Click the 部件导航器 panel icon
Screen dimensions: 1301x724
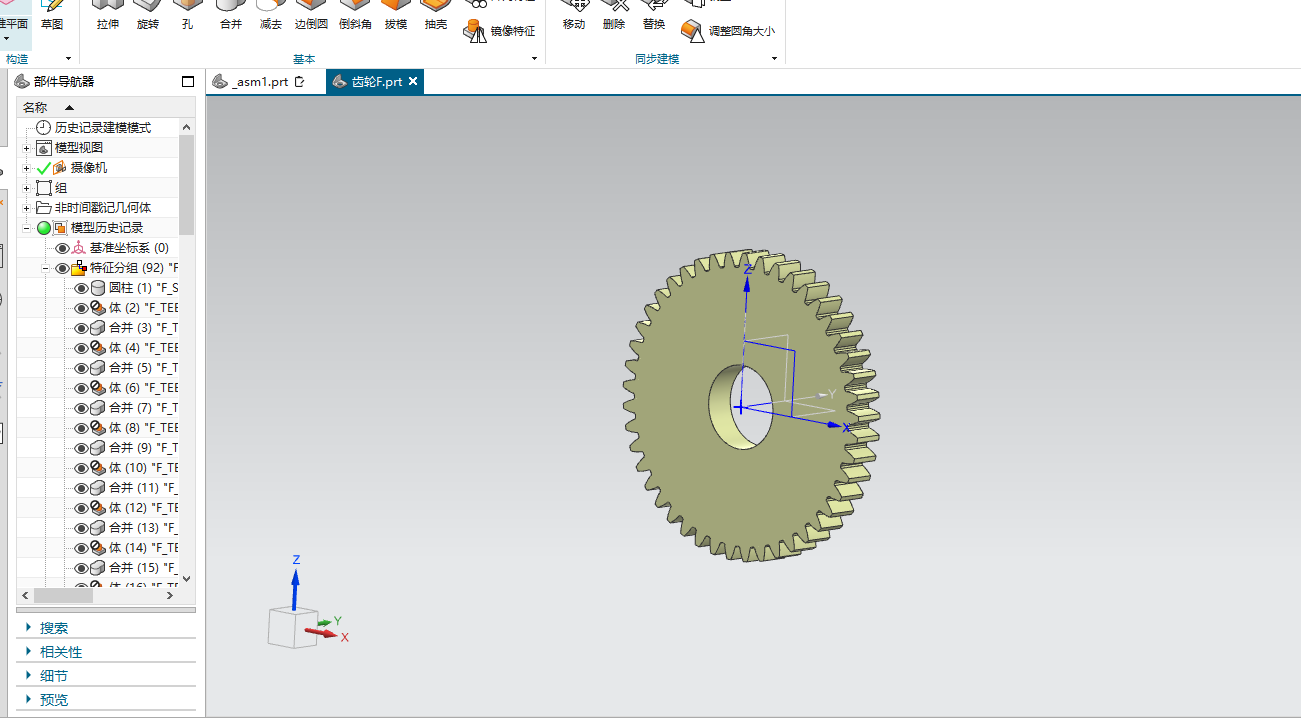click(x=22, y=82)
